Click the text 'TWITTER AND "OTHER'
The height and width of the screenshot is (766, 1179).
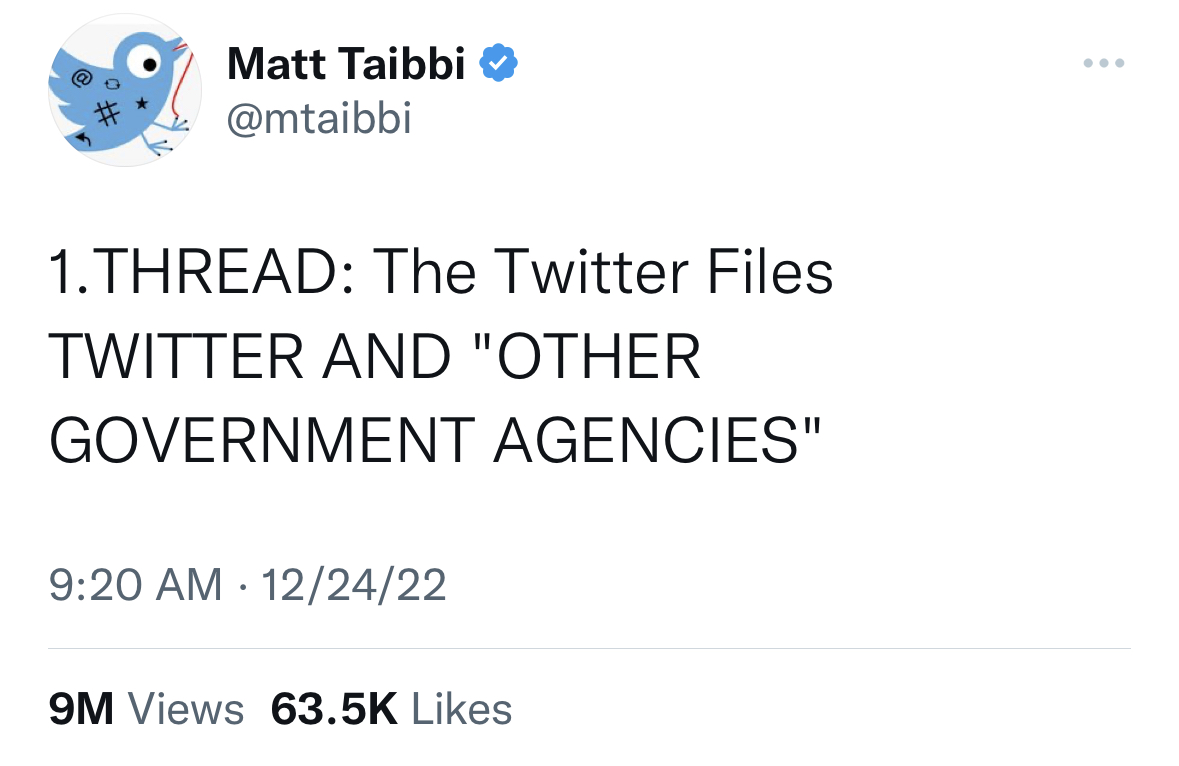click(375, 357)
